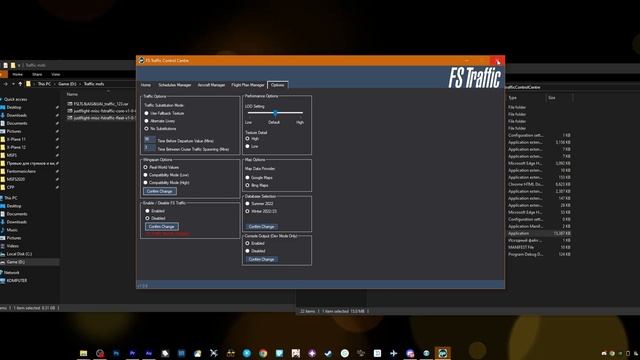Click Confirm Change under Enable / Disable FS Traffic
The height and width of the screenshot is (360, 640).
(x=162, y=226)
